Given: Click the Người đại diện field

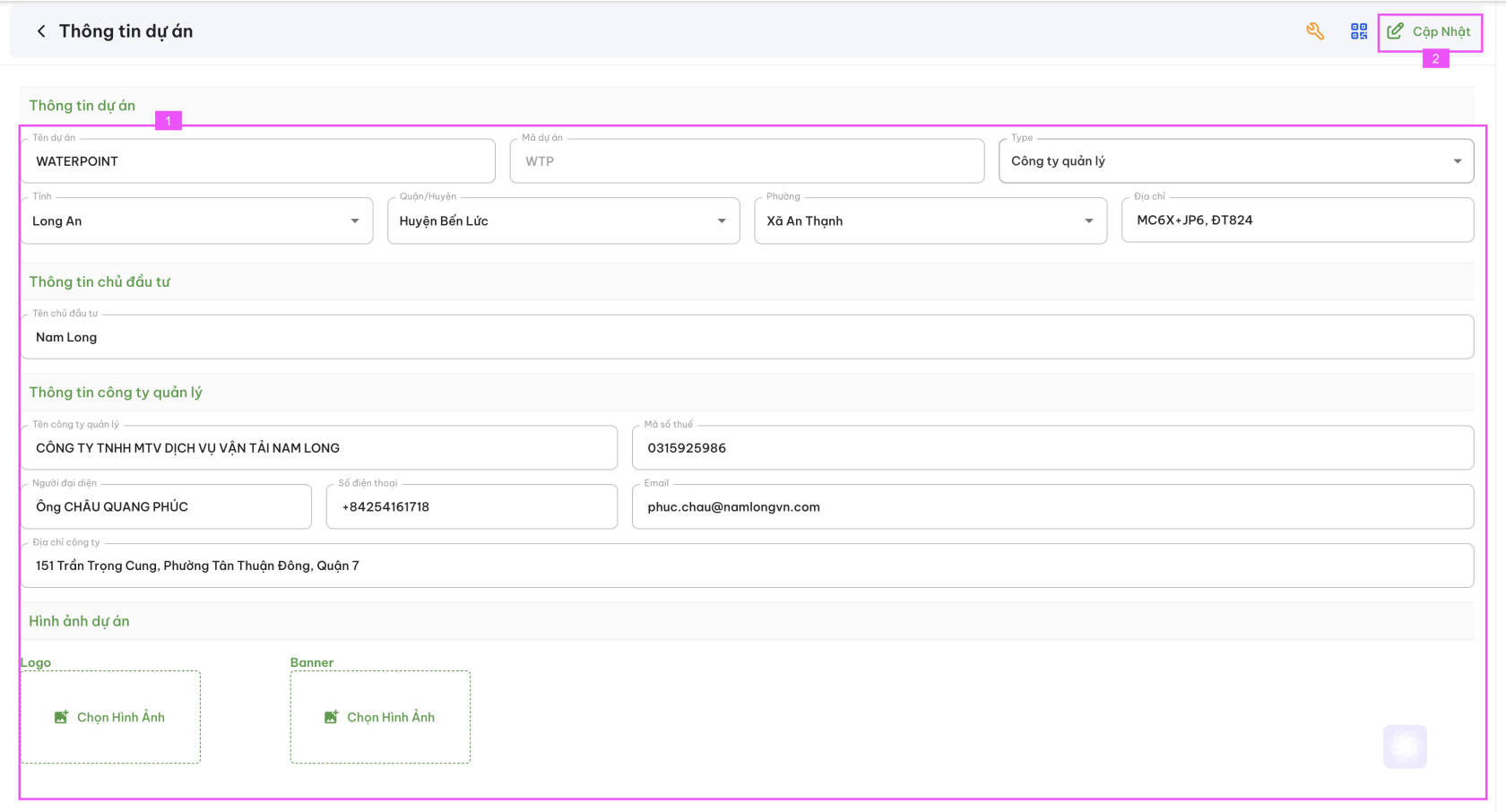Looking at the screenshot, I should point(167,507).
